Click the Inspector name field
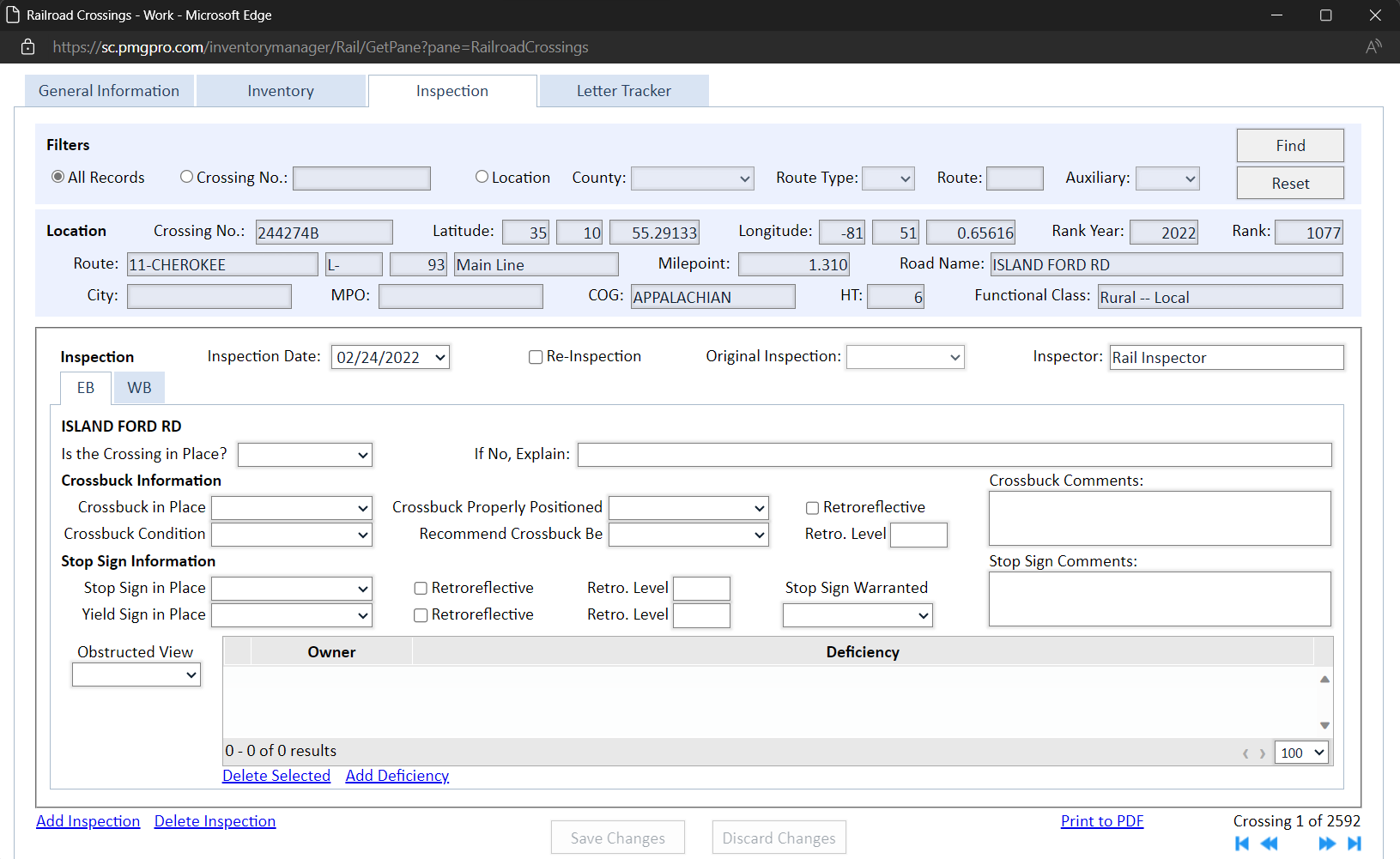The height and width of the screenshot is (859, 1400). pos(1227,357)
